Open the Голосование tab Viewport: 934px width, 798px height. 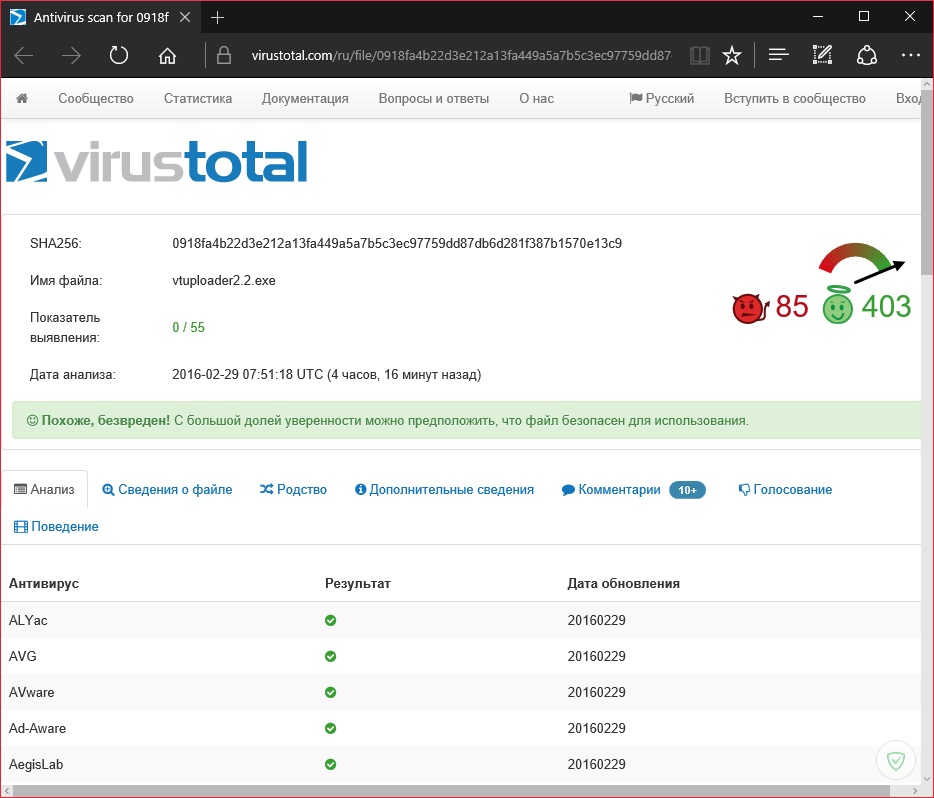785,490
